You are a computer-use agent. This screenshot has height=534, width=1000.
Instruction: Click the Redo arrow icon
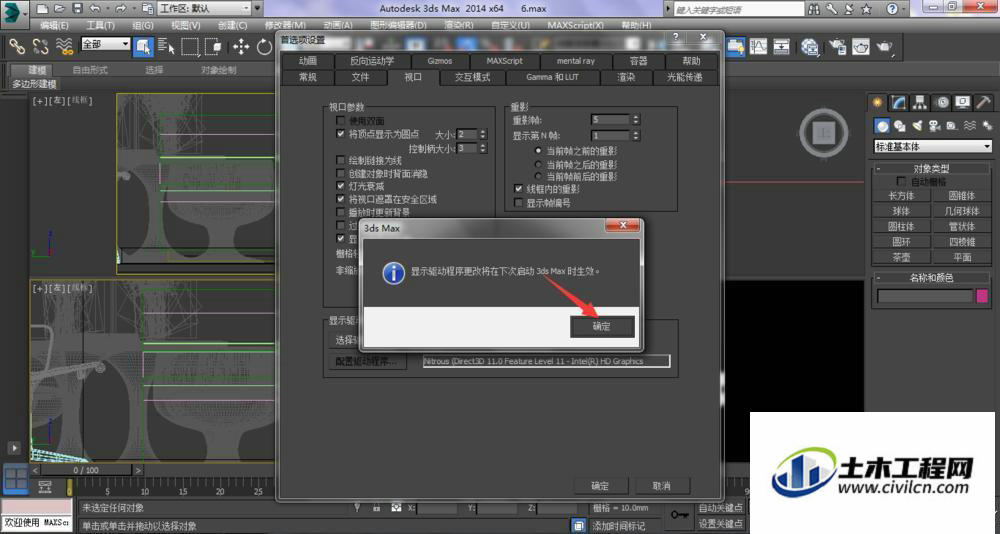point(121,8)
